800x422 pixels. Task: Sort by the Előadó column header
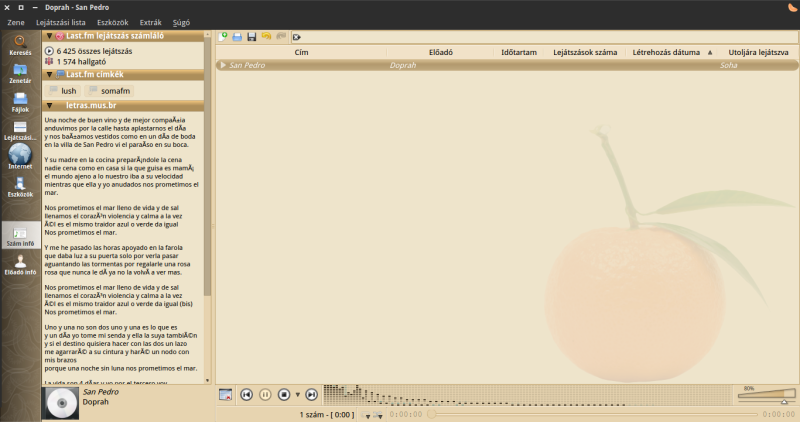(x=440, y=52)
